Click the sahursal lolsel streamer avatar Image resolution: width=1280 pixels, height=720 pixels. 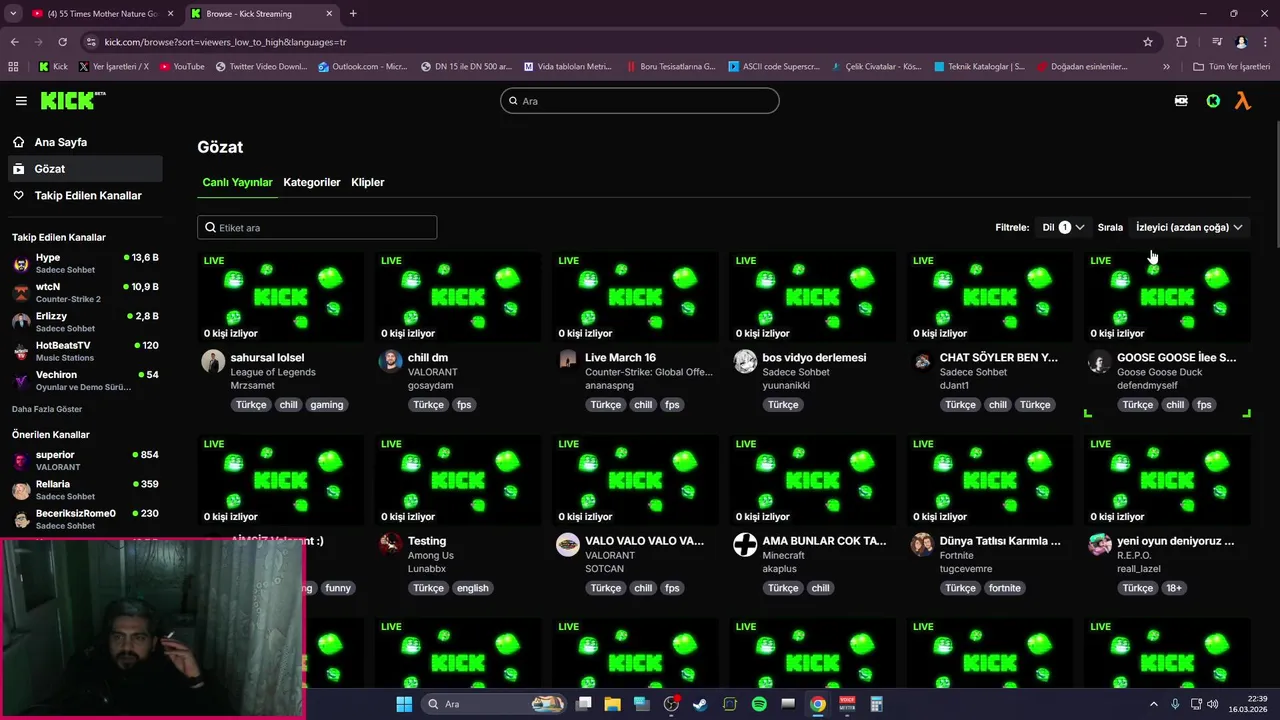pyautogui.click(x=213, y=361)
